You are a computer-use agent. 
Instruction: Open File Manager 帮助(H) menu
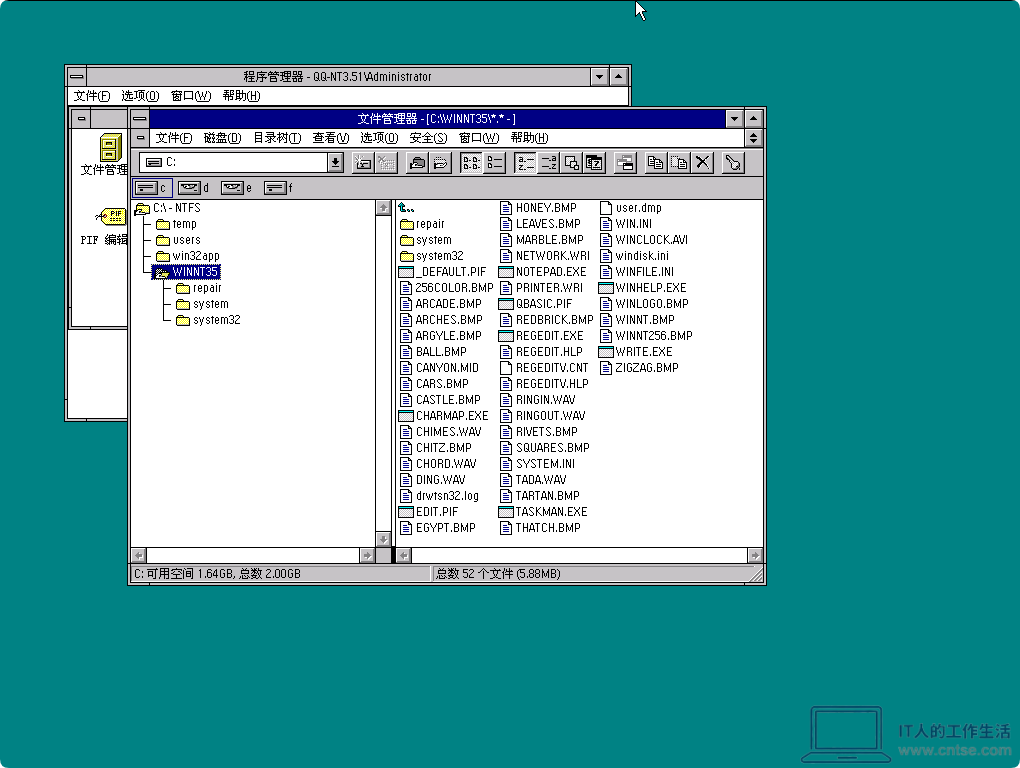click(x=529, y=138)
